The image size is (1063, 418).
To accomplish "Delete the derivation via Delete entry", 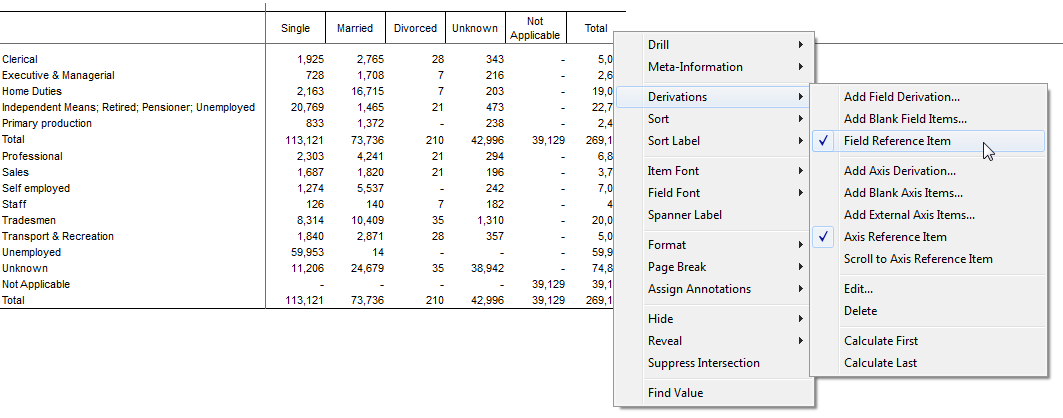I will coord(860,311).
